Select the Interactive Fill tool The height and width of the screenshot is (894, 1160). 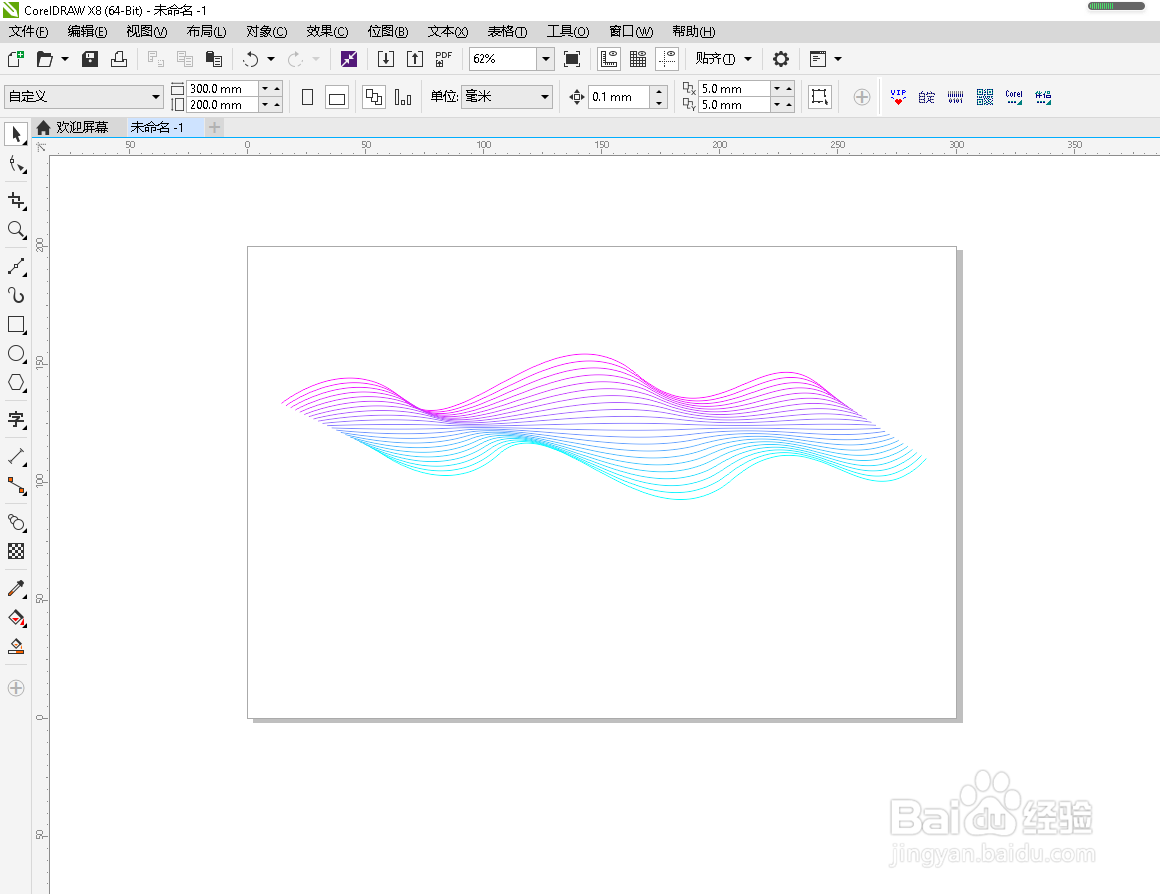coord(16,617)
